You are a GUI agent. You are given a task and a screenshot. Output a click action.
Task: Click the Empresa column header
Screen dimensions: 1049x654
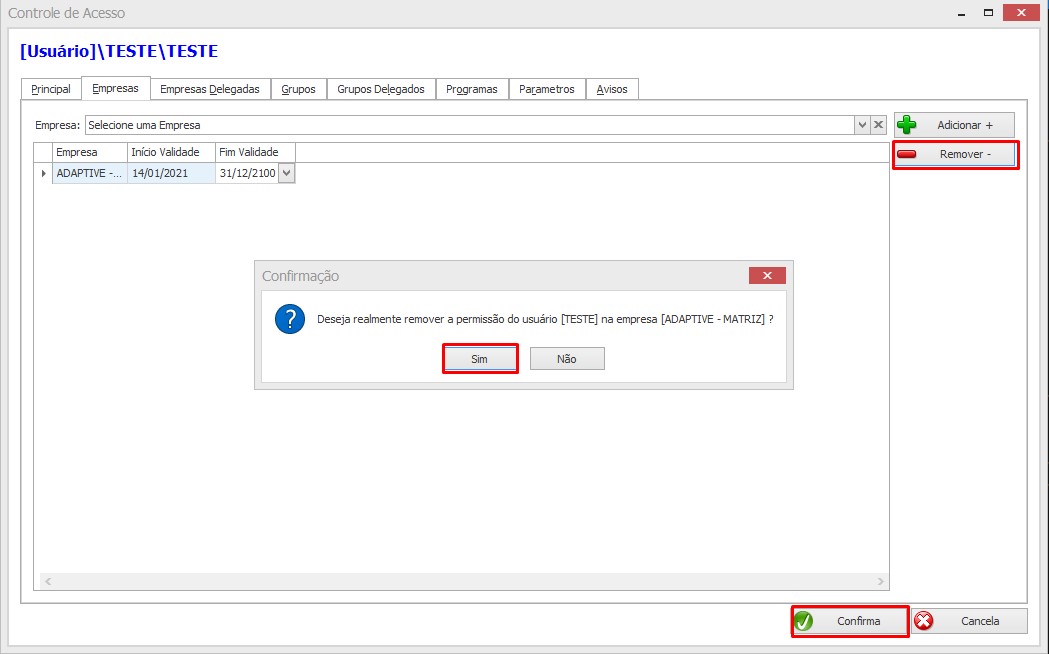[x=90, y=152]
